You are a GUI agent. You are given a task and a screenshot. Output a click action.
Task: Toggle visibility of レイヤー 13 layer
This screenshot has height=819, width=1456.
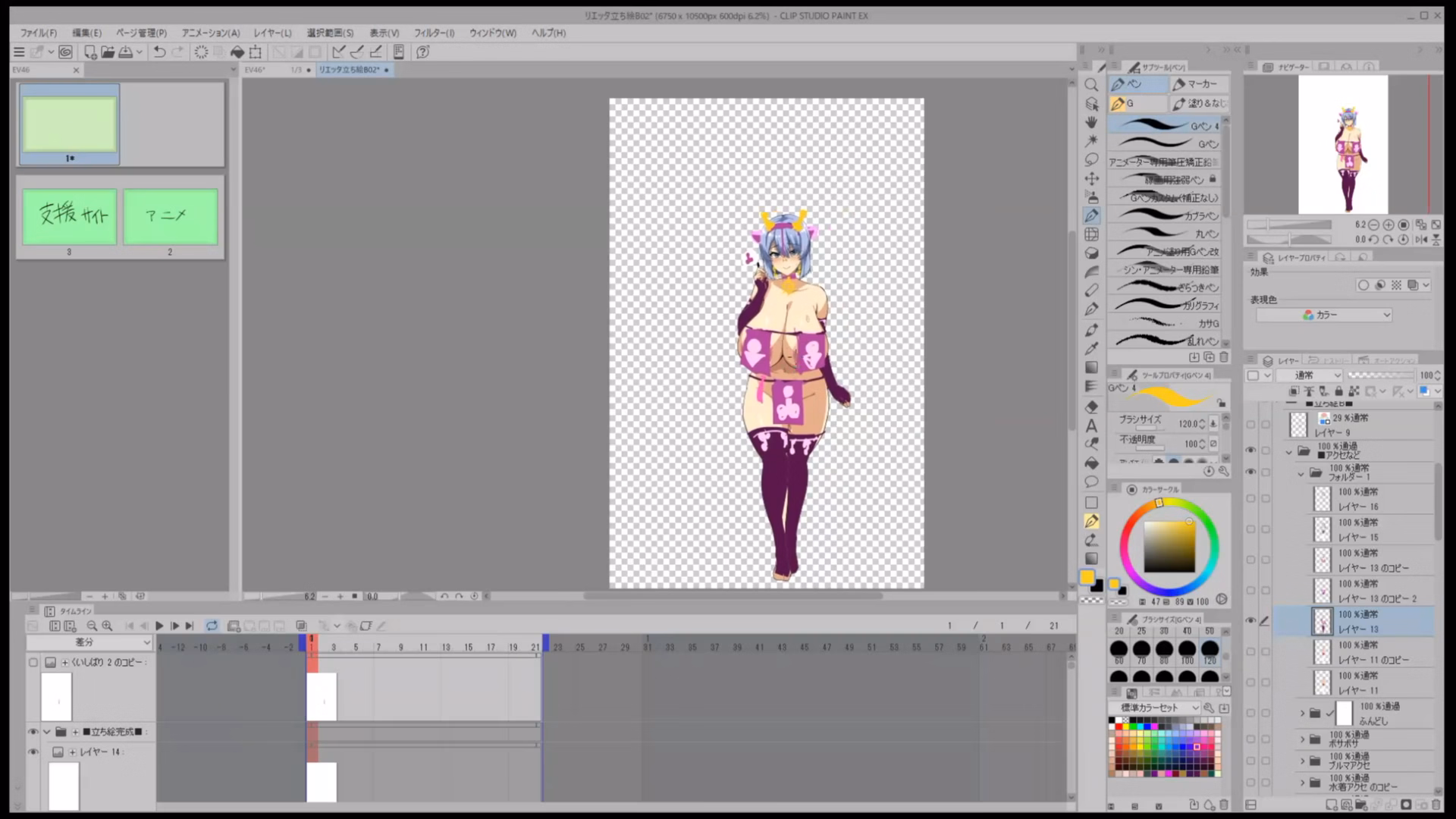point(1250,621)
